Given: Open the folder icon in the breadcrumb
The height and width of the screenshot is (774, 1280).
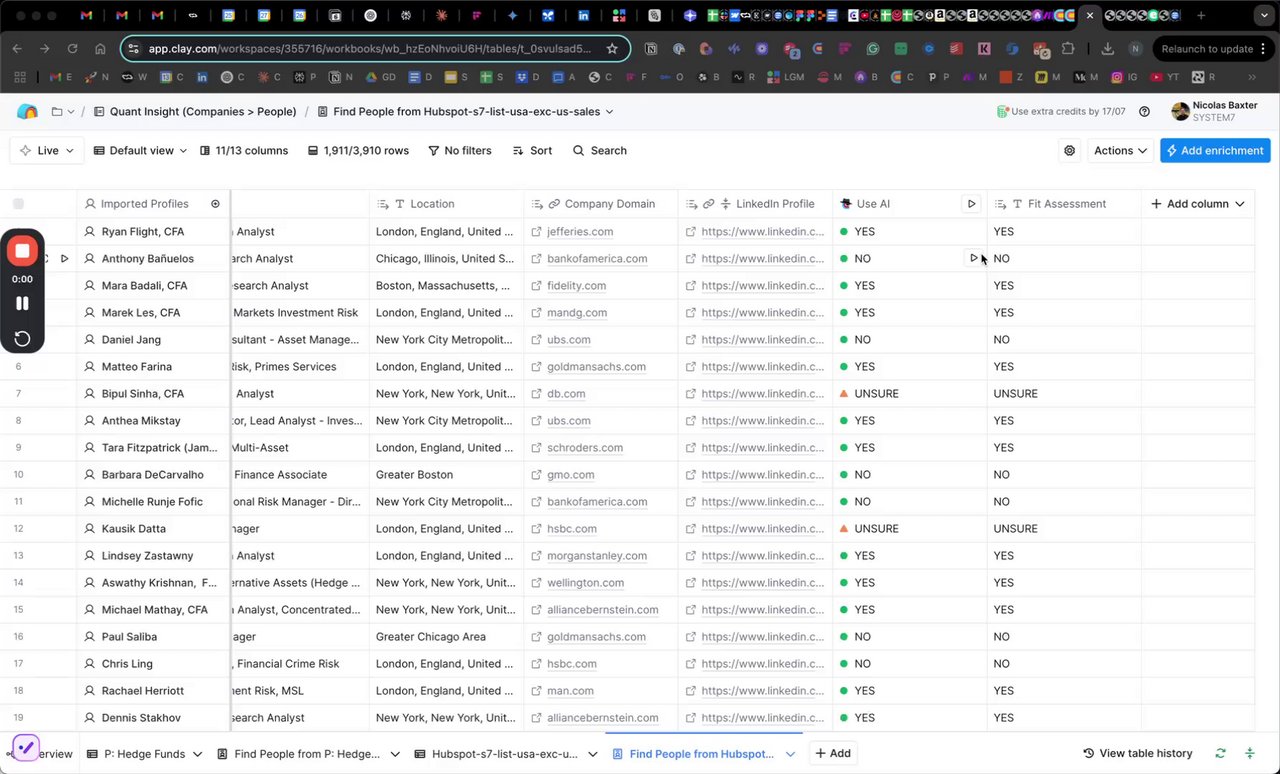Looking at the screenshot, I should [57, 112].
